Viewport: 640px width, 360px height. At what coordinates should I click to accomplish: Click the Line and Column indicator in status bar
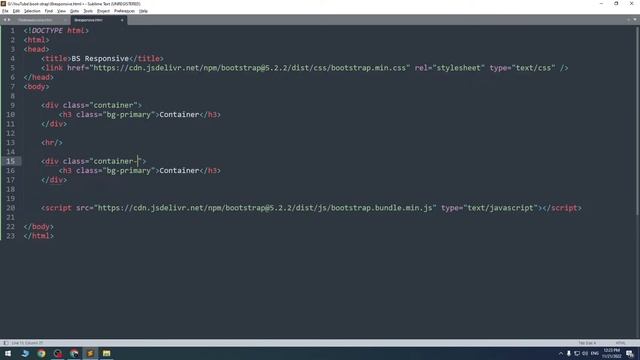click(27, 343)
